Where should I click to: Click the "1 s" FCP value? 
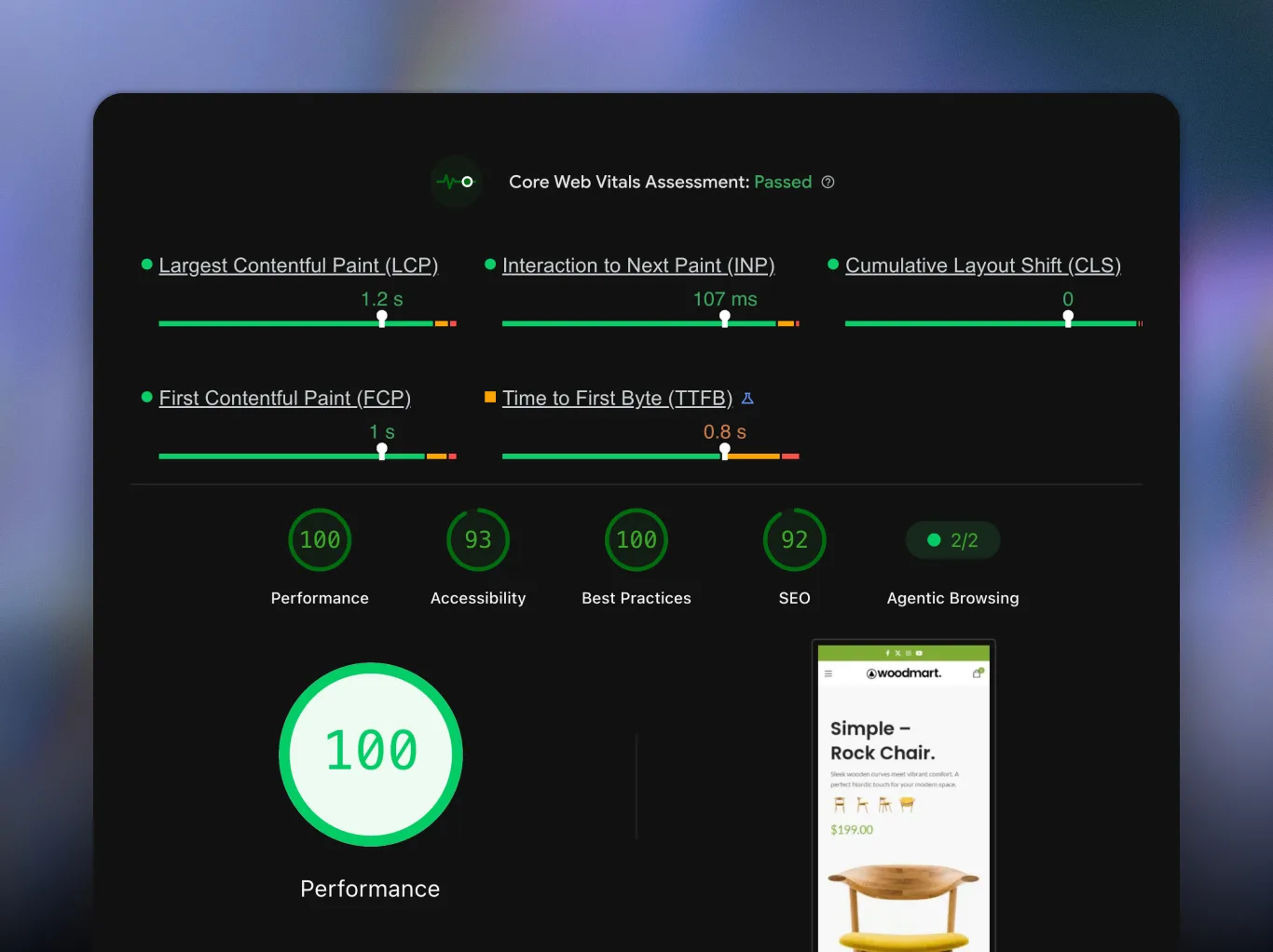tap(382, 432)
